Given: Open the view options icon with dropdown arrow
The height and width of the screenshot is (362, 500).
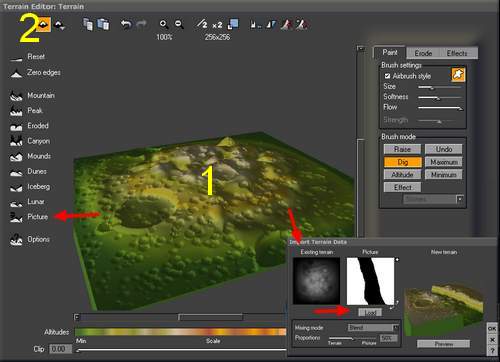Looking at the screenshot, I should 59,25.
